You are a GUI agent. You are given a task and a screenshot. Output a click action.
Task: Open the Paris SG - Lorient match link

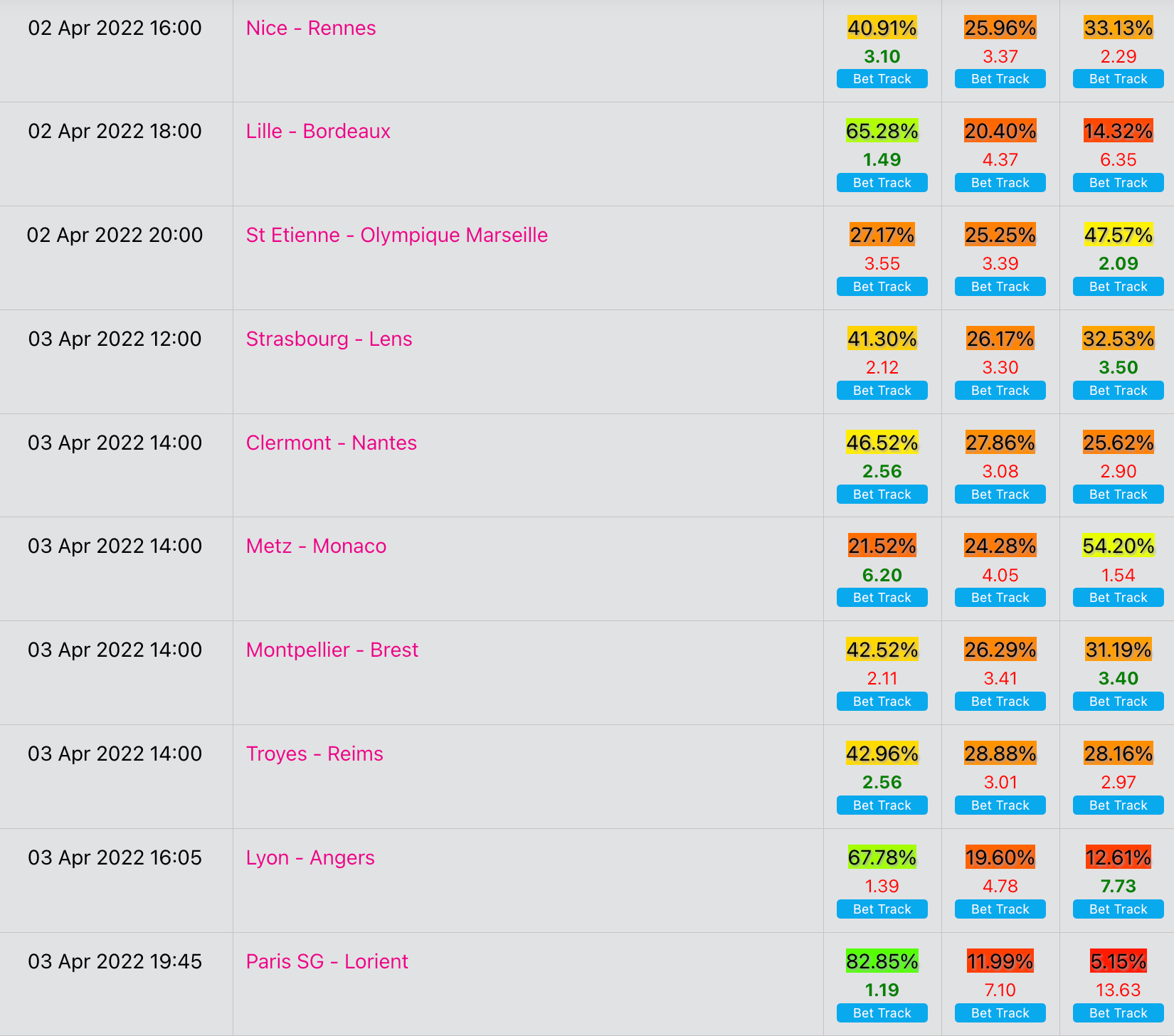coord(327,961)
